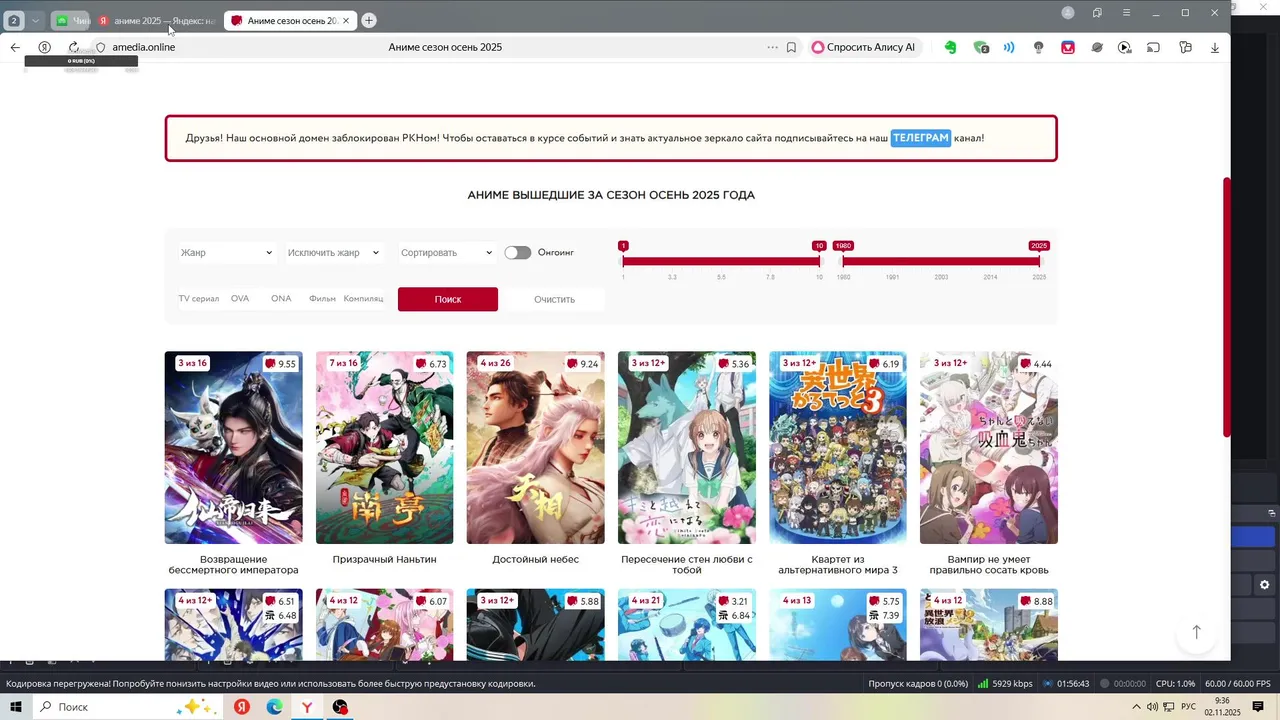Open the cast-to-screen extension icon
1280x720 pixels.
tap(1153, 47)
